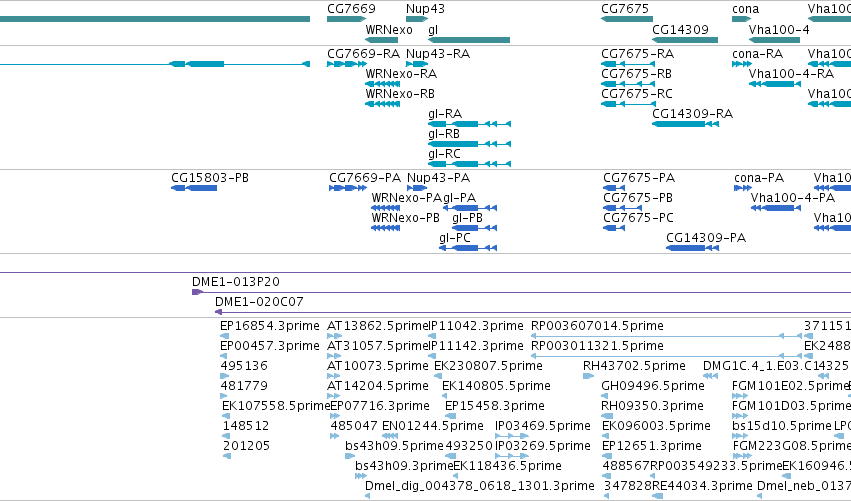The height and width of the screenshot is (501, 851).
Task: Select the CG7675 gene label
Action: point(625,9)
